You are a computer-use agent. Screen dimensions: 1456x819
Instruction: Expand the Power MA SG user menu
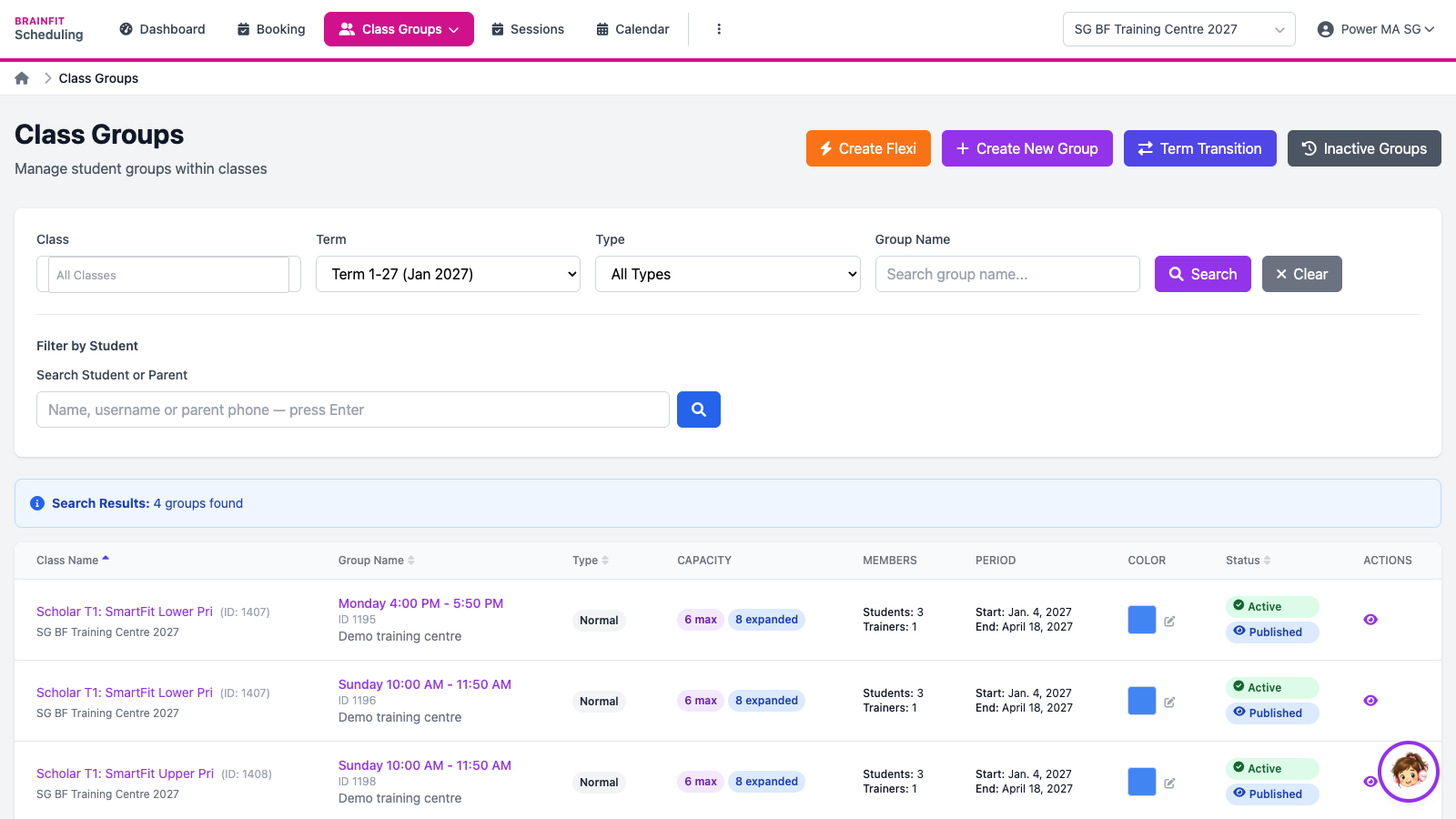pyautogui.click(x=1376, y=29)
